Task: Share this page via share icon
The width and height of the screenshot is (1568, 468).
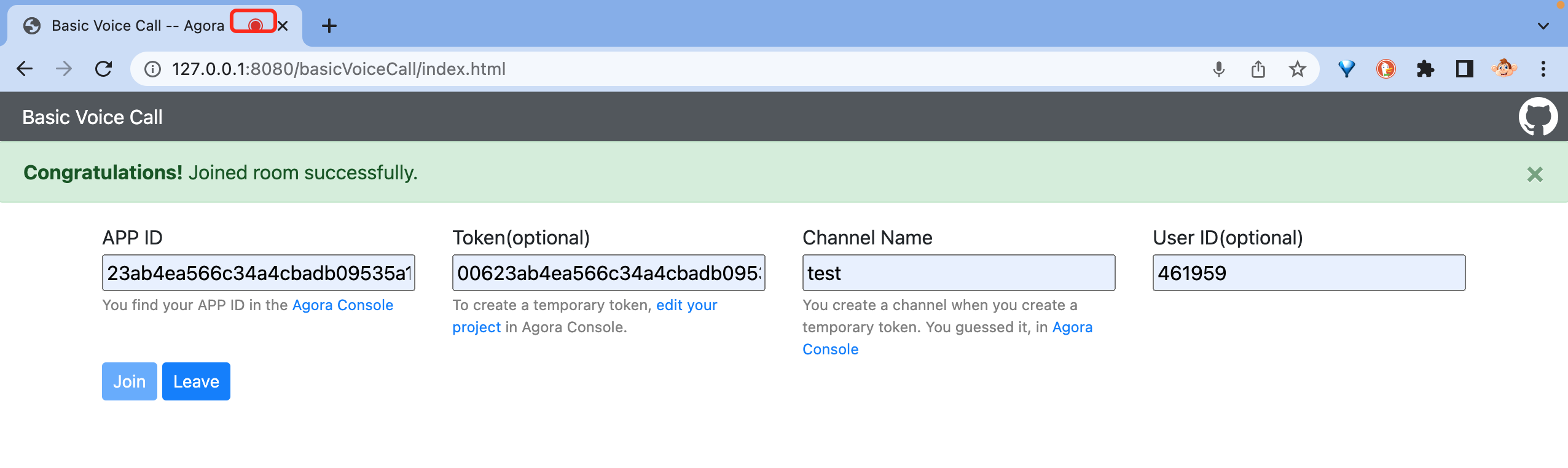Action: [x=1258, y=69]
